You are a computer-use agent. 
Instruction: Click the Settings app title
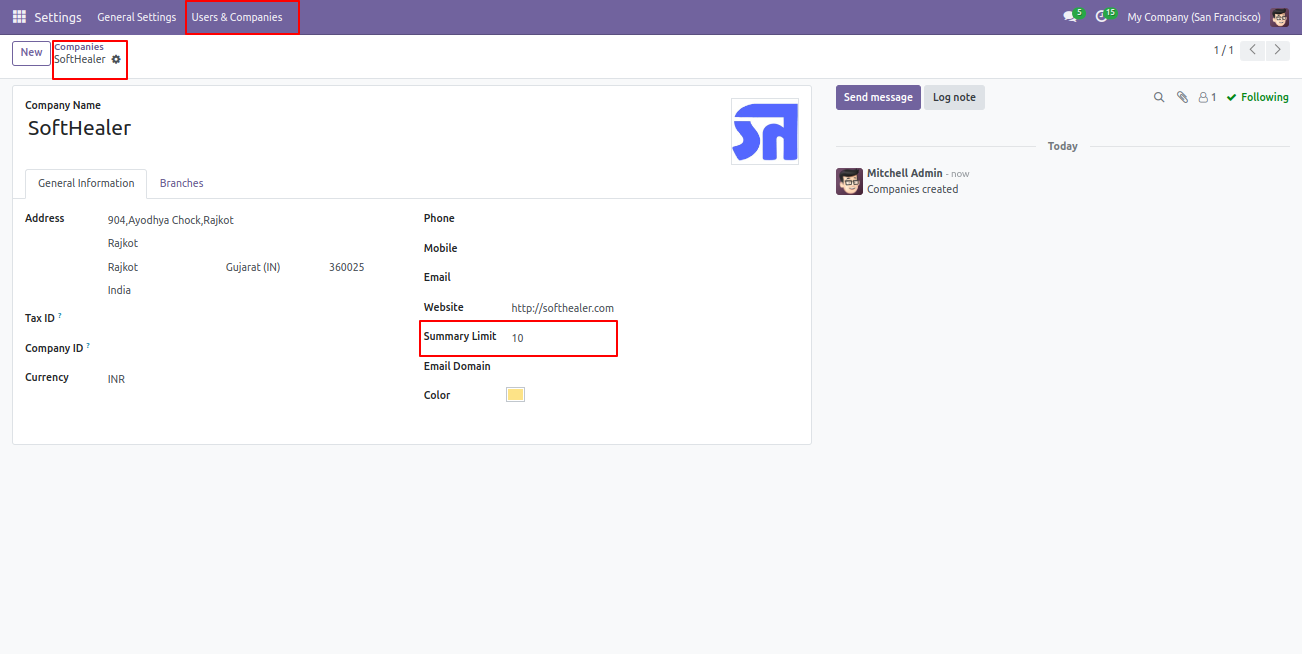click(58, 17)
